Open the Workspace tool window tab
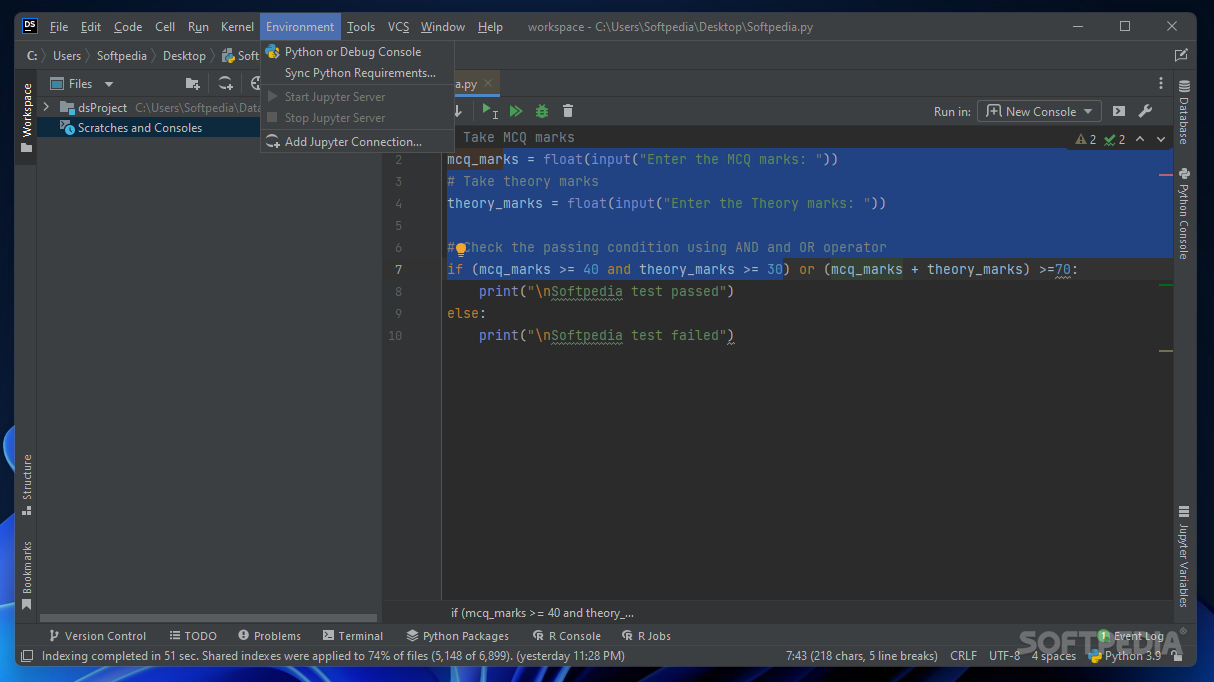 point(27,118)
